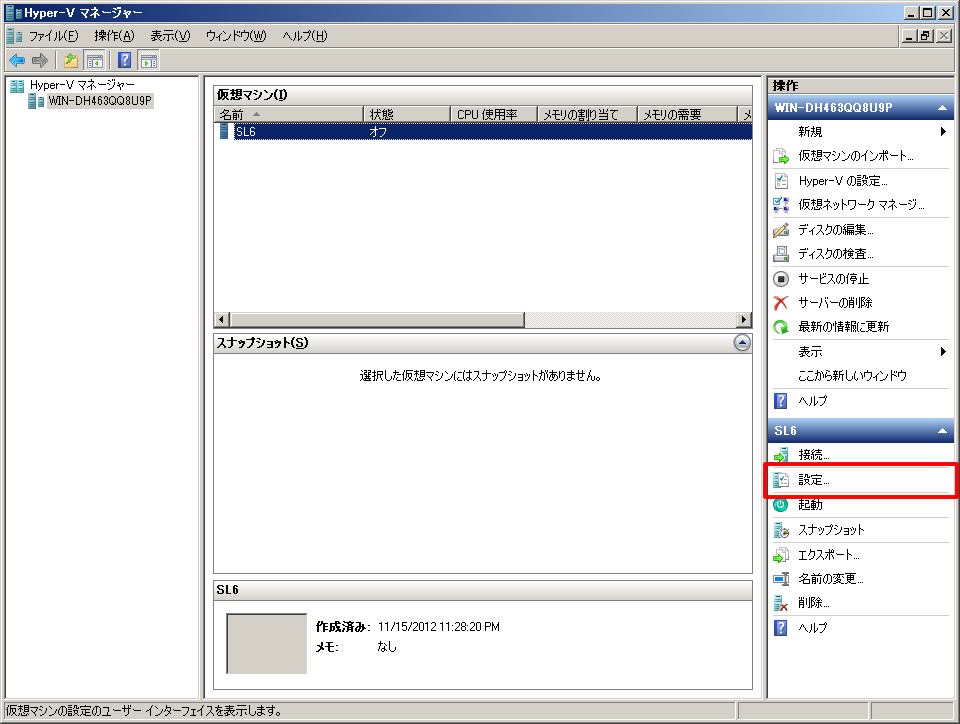Click the Up one level folder icon
Screen dimensions: 960x724
click(71, 60)
